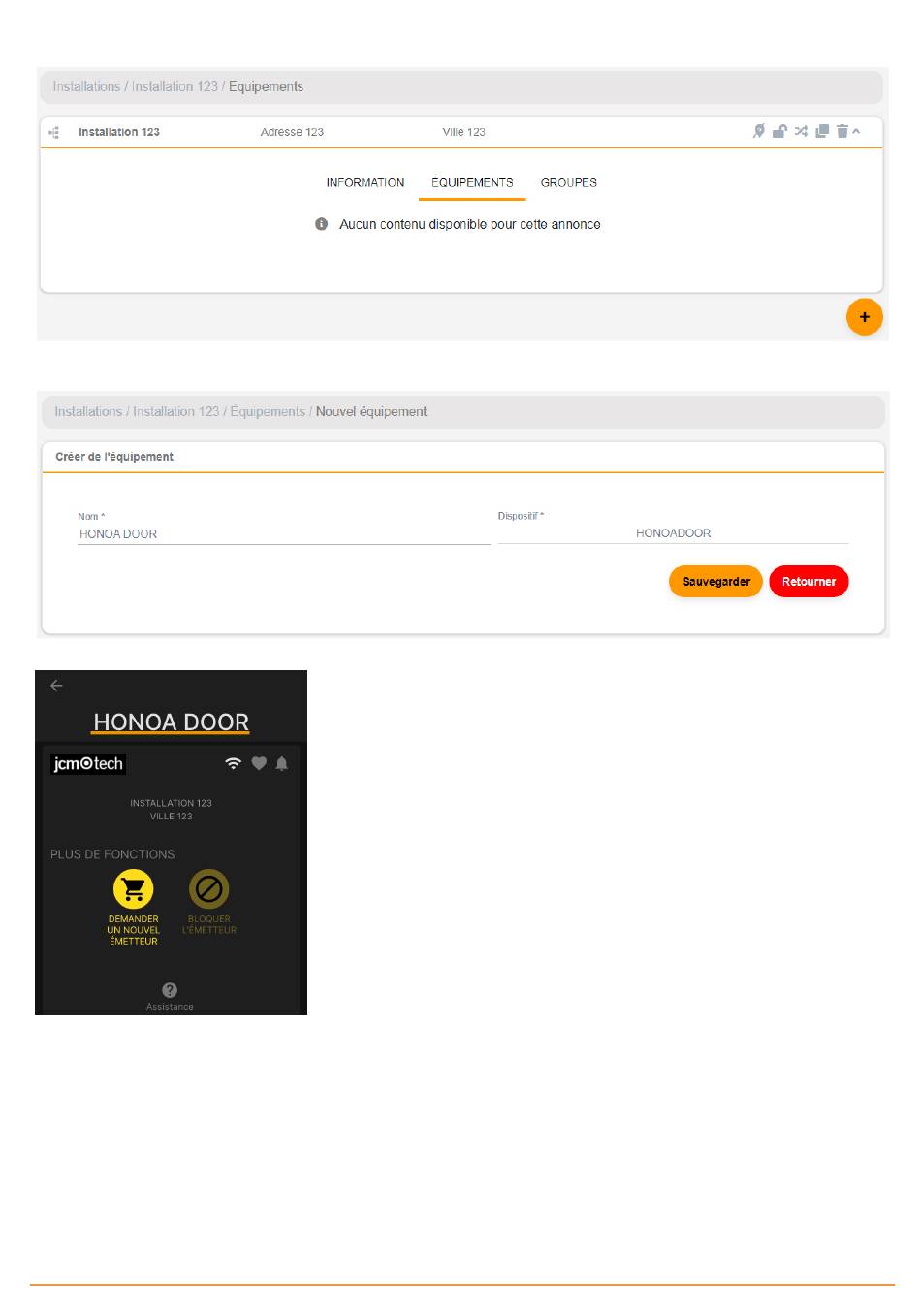Click the red Retourner button
Image resolution: width=921 pixels, height=1316 pixels.
[x=809, y=582]
